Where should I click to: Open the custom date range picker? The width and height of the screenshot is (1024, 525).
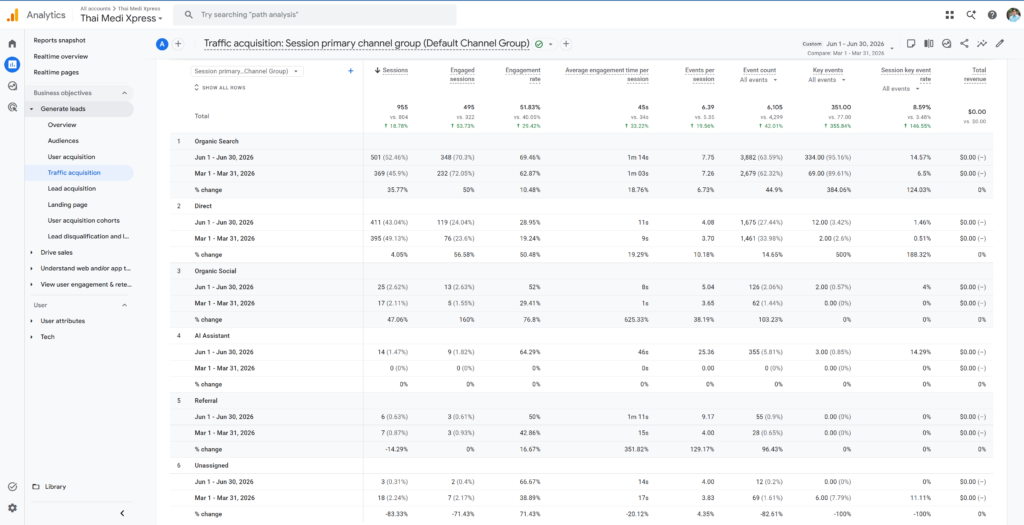coord(848,47)
